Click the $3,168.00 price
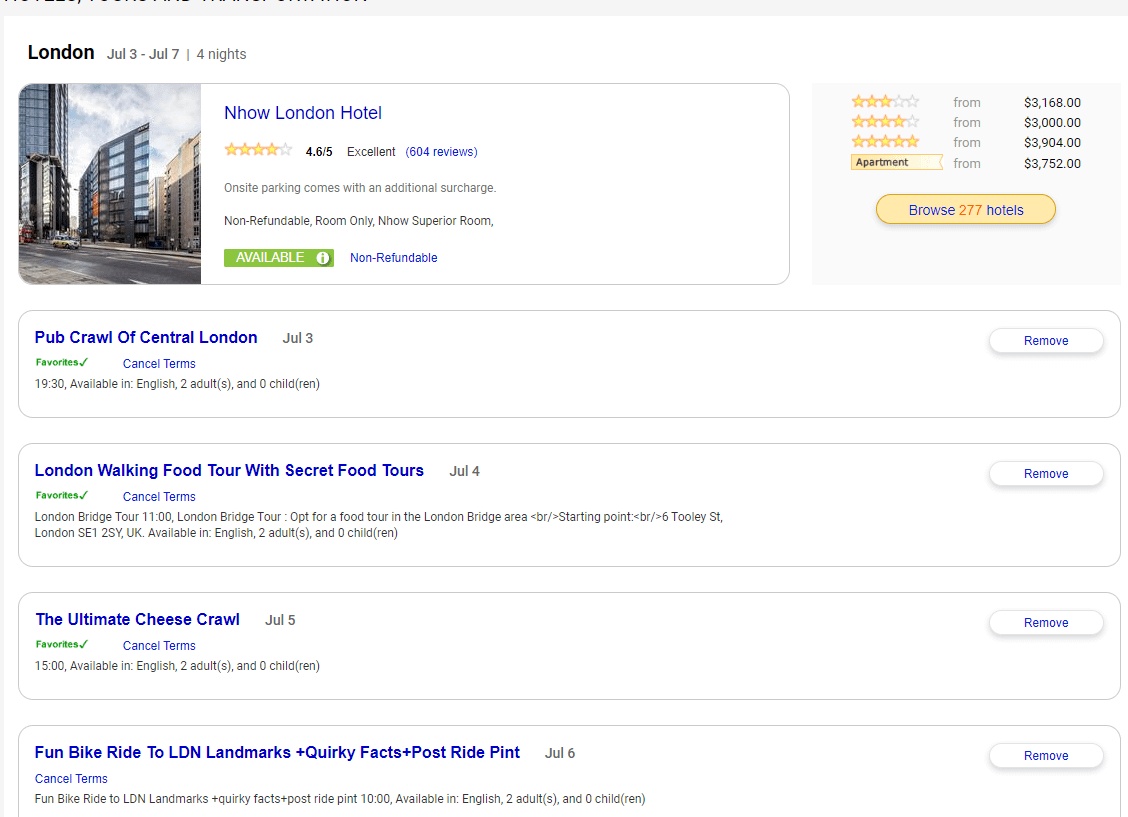Image resolution: width=1128 pixels, height=817 pixels. pos(1052,103)
